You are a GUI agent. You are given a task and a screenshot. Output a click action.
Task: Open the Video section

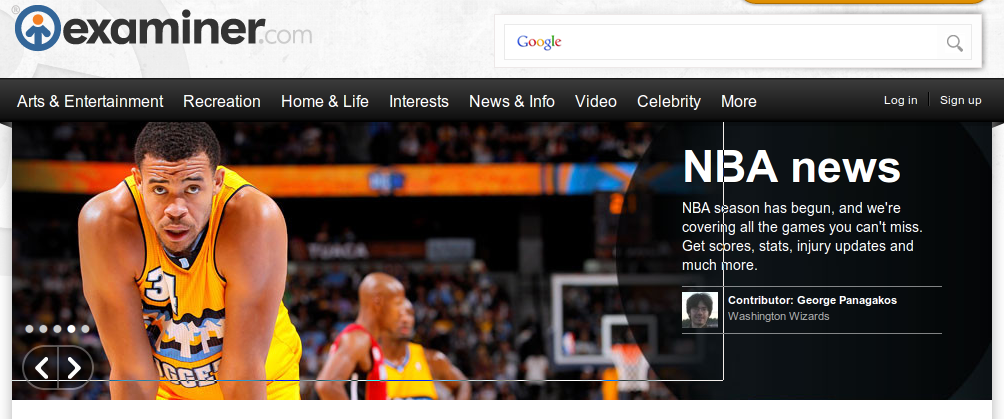[x=595, y=101]
